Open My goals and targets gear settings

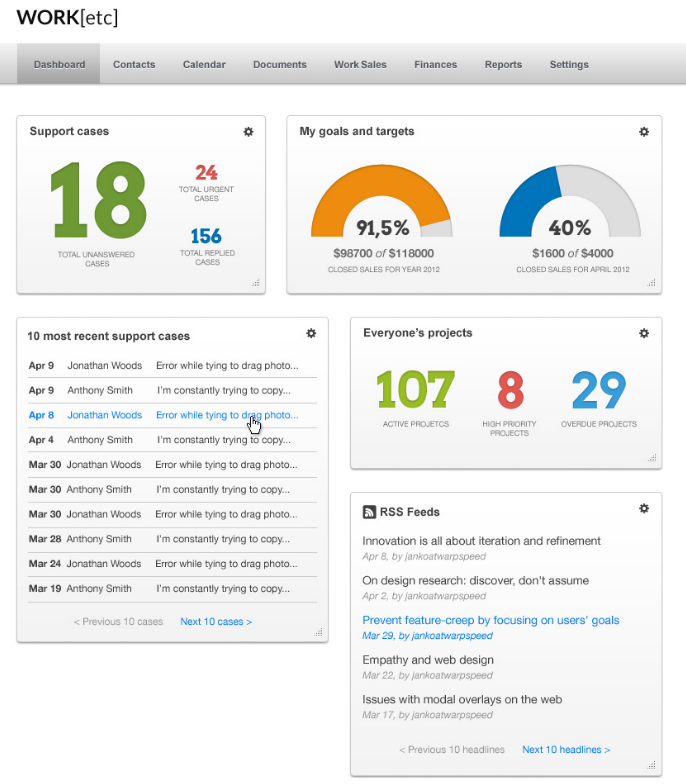click(644, 132)
